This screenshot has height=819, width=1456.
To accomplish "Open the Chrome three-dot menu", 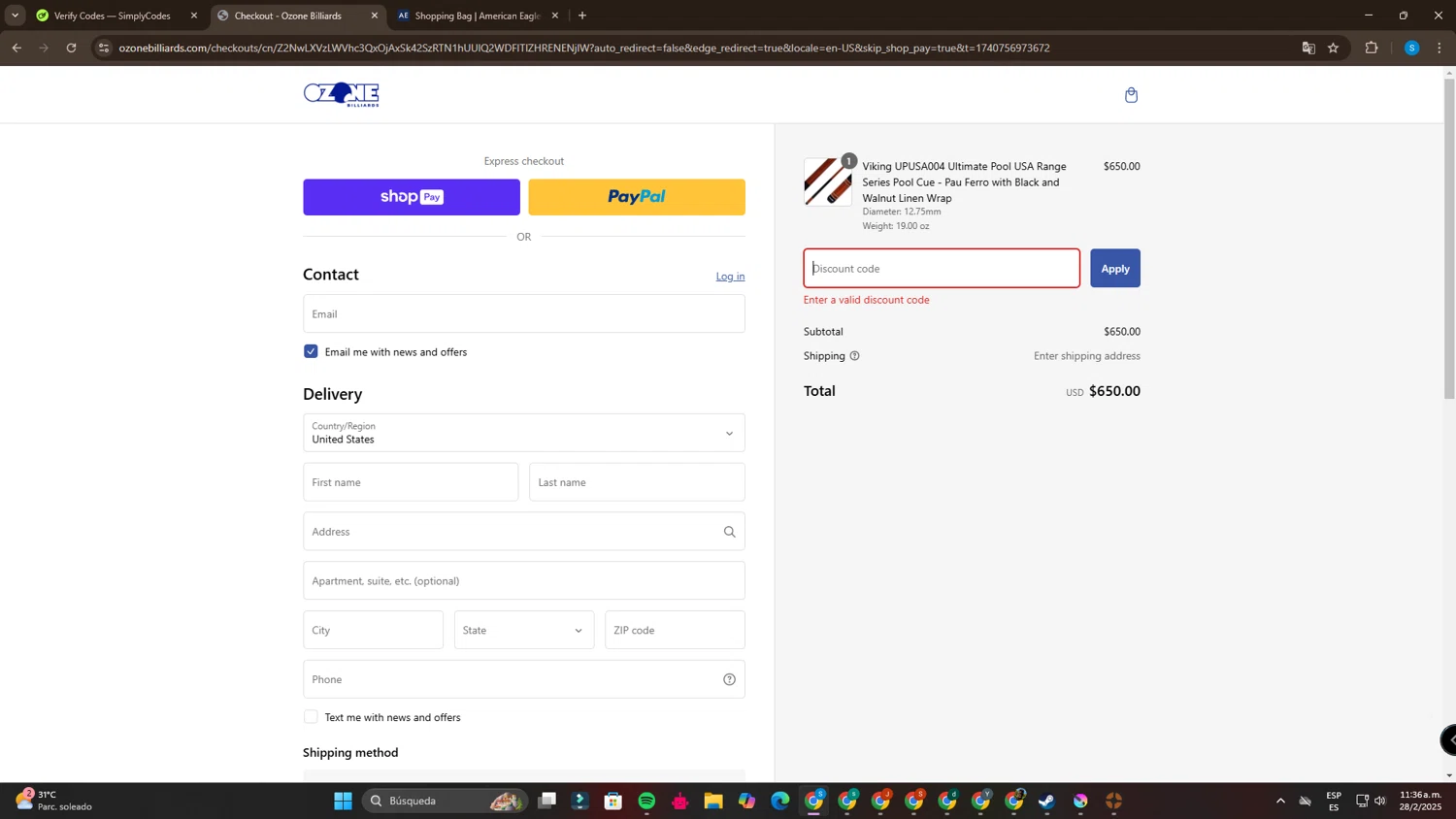I will click(1439, 48).
